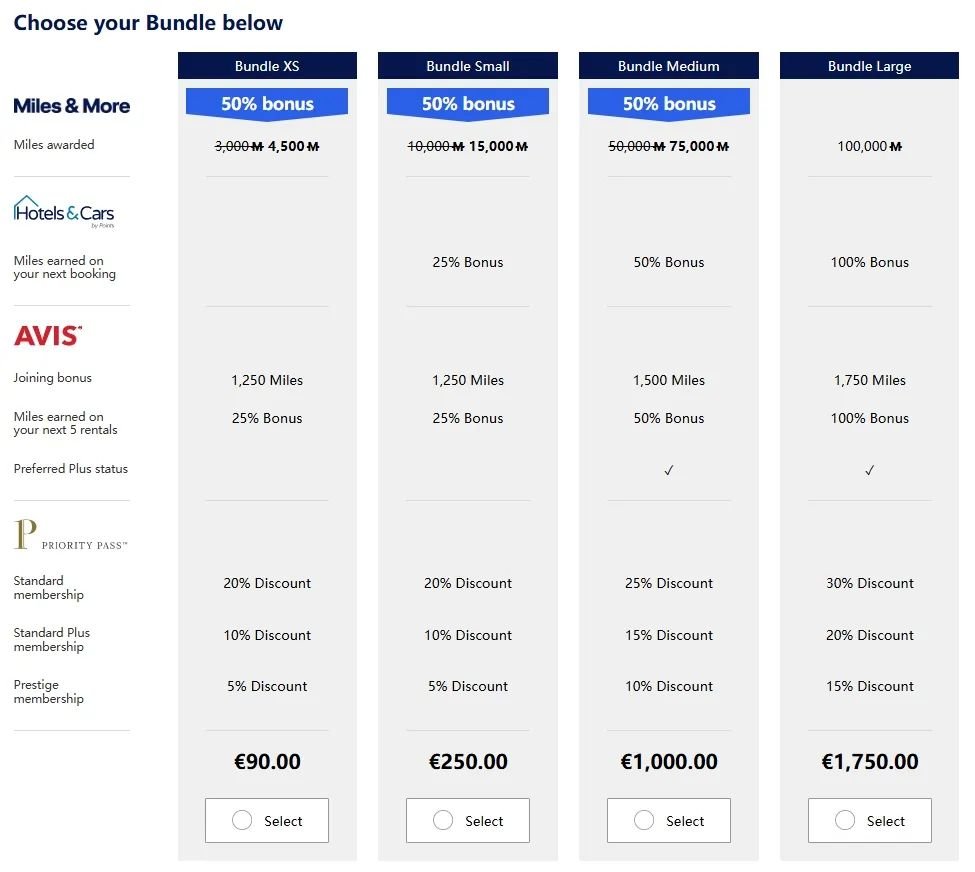Click the Bundle Small 50% bonus banner
975x872 pixels.
pyautogui.click(x=468, y=103)
